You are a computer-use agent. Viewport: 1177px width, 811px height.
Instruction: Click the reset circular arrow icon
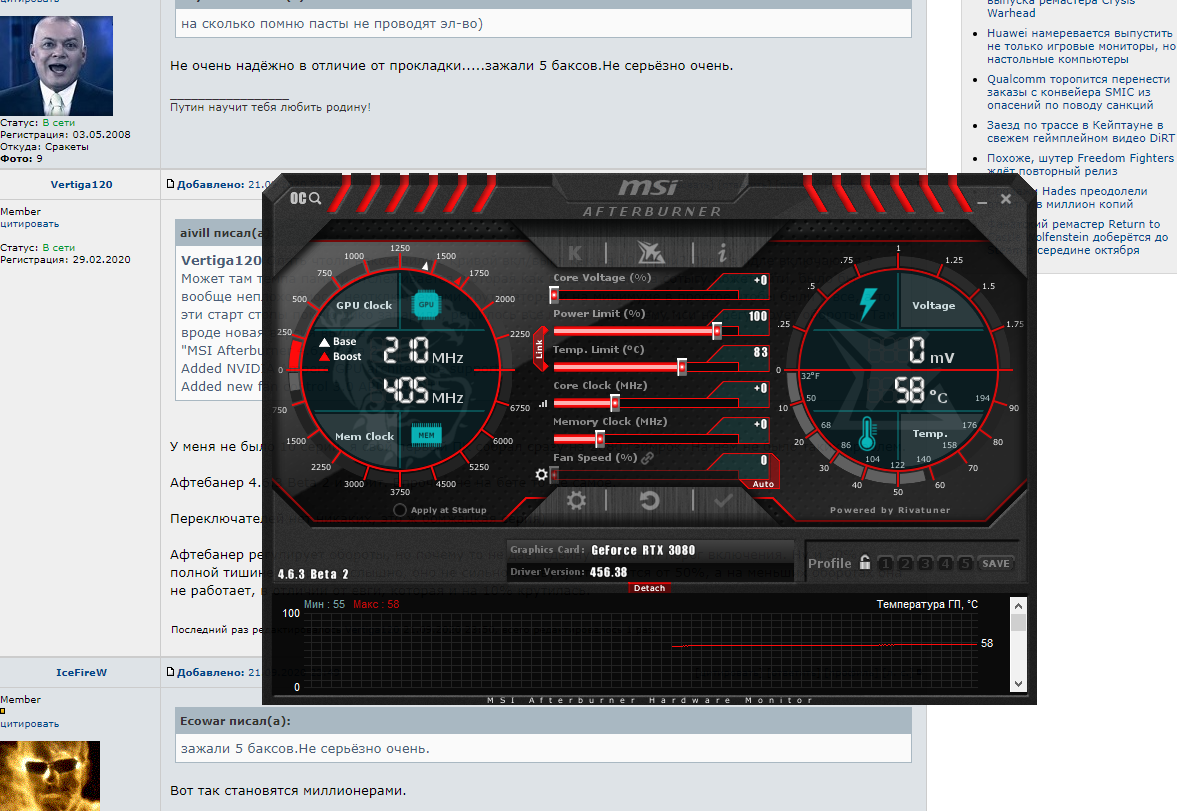649,500
